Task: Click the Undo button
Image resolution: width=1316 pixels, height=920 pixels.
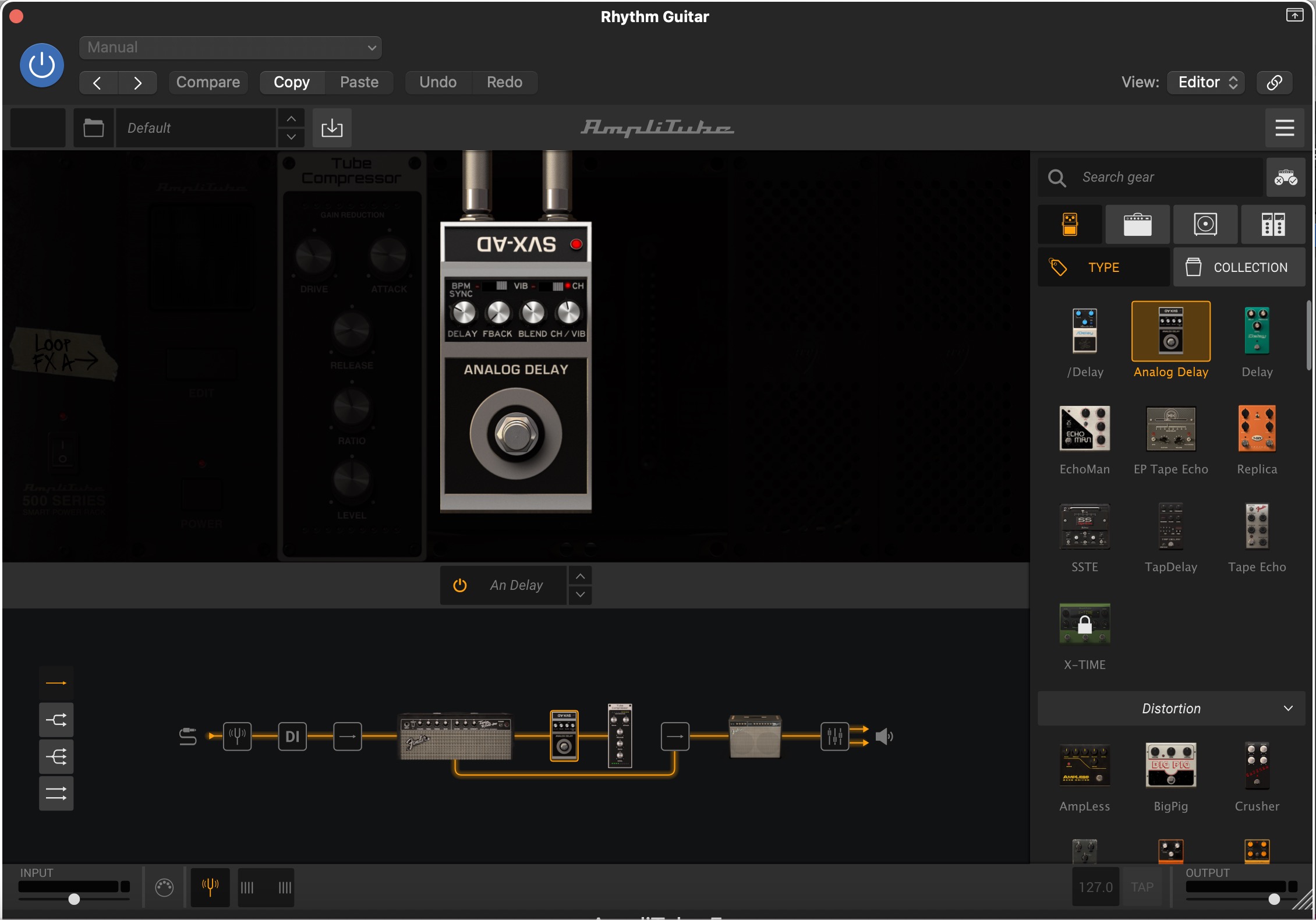Action: 438,83
